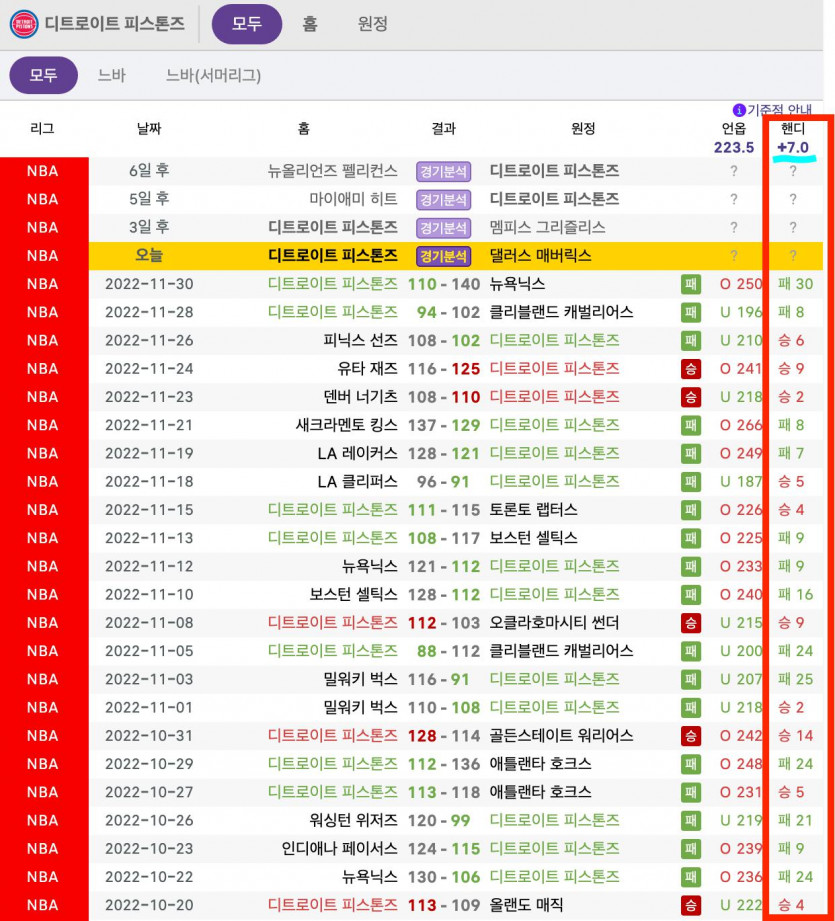Click the 승 badge for the 2022-11-24 game
This screenshot has height=921, width=835.
[691, 369]
